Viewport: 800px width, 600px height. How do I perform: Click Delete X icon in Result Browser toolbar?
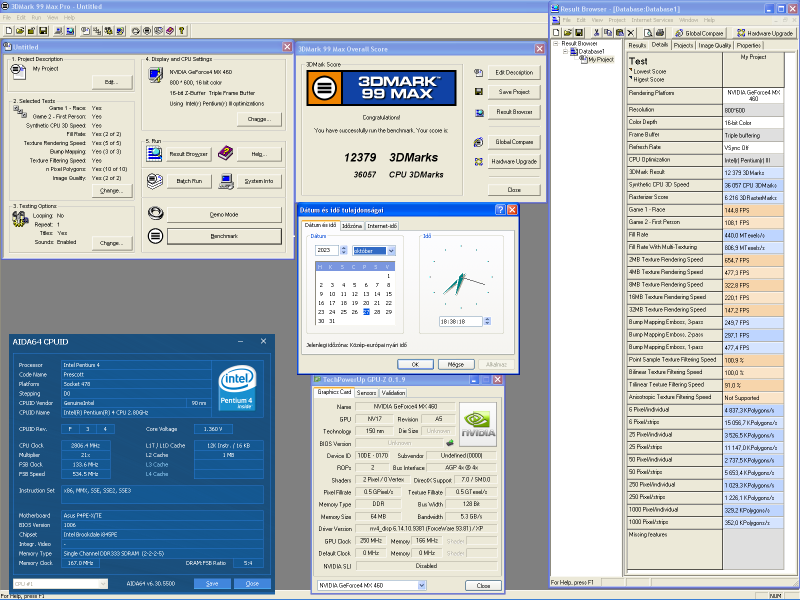[x=631, y=33]
